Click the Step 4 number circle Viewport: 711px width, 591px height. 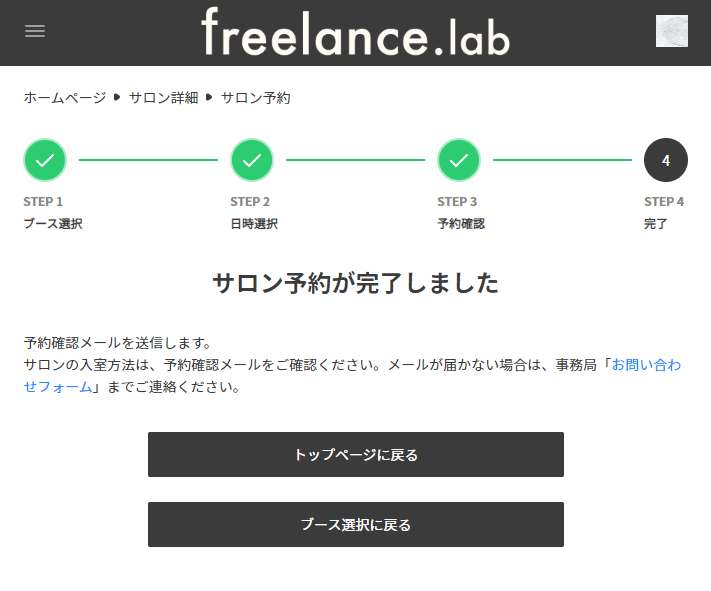[666, 160]
